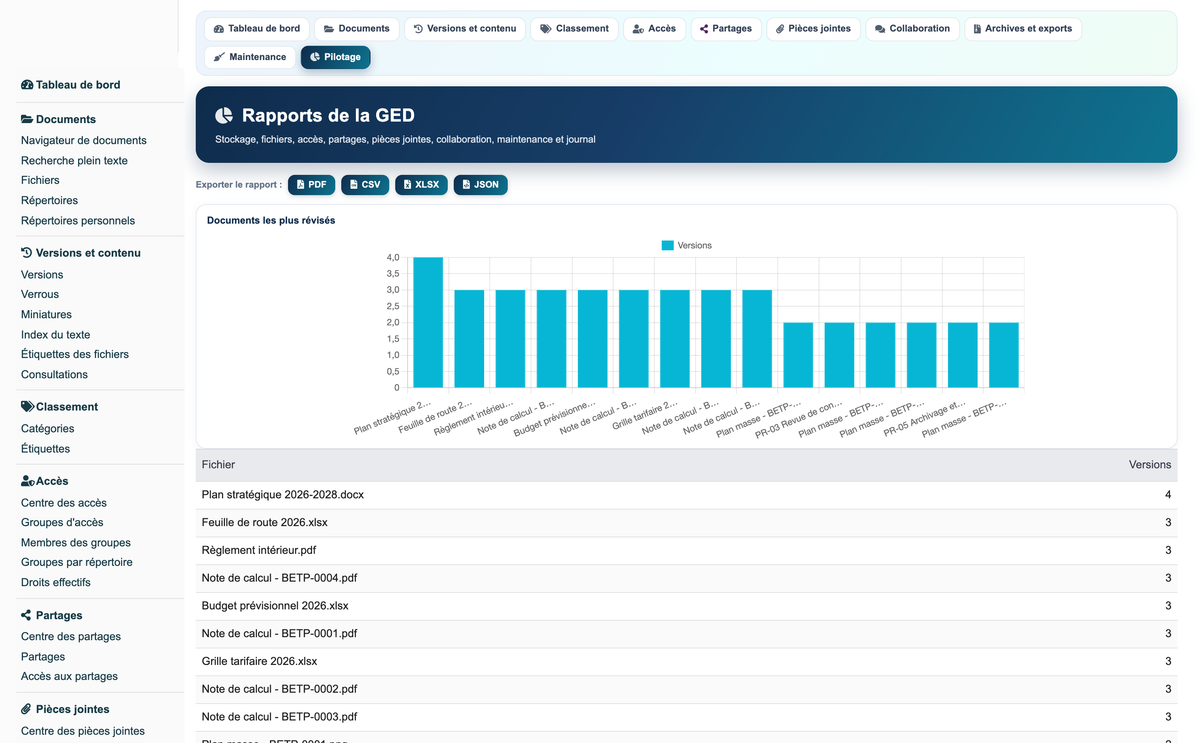Click the Partages share icon in sidebar

(x=26, y=615)
